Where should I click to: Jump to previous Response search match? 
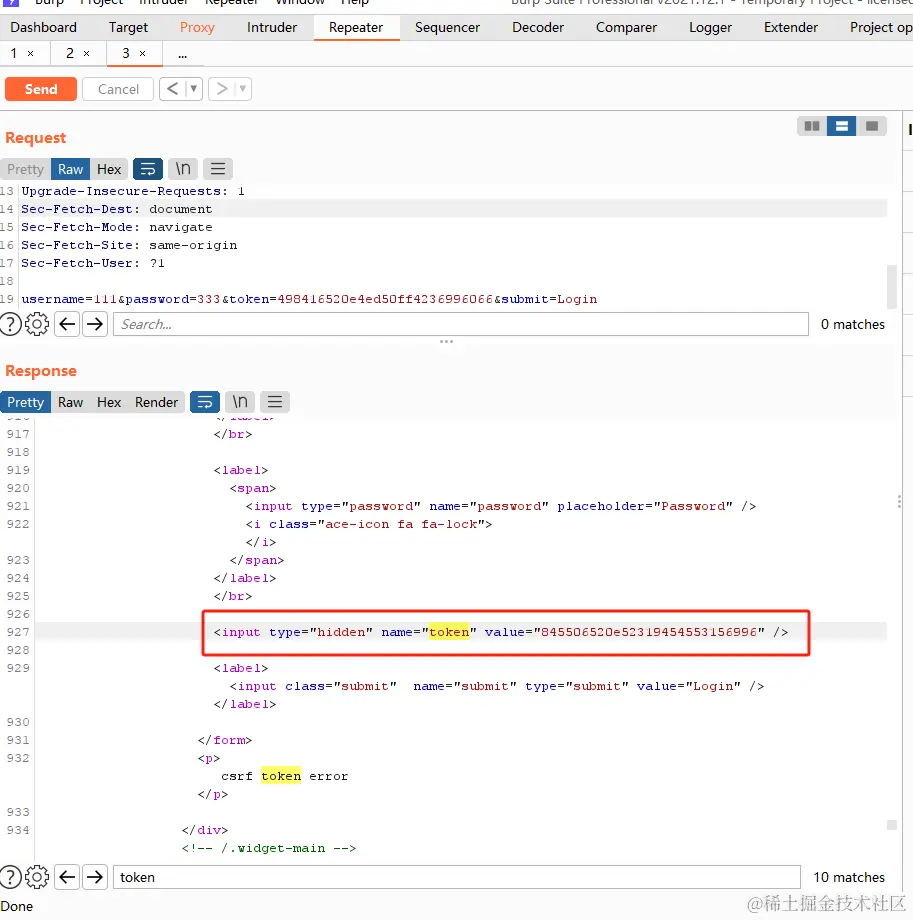pos(67,877)
